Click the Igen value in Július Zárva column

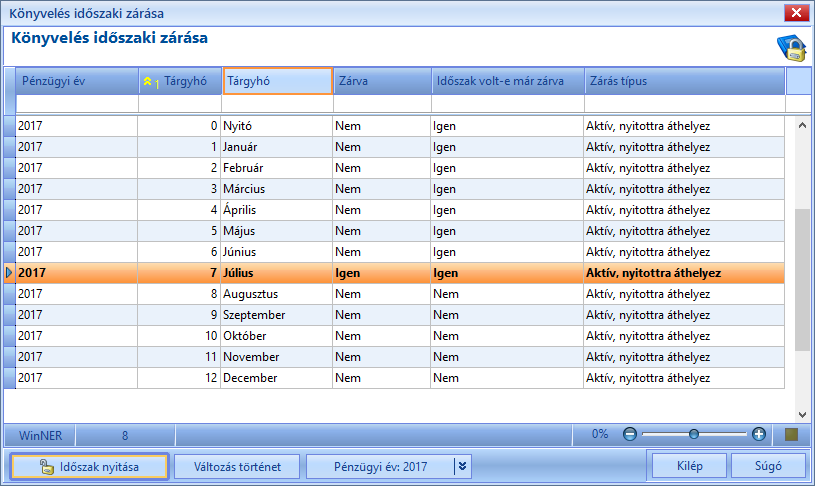[382, 273]
